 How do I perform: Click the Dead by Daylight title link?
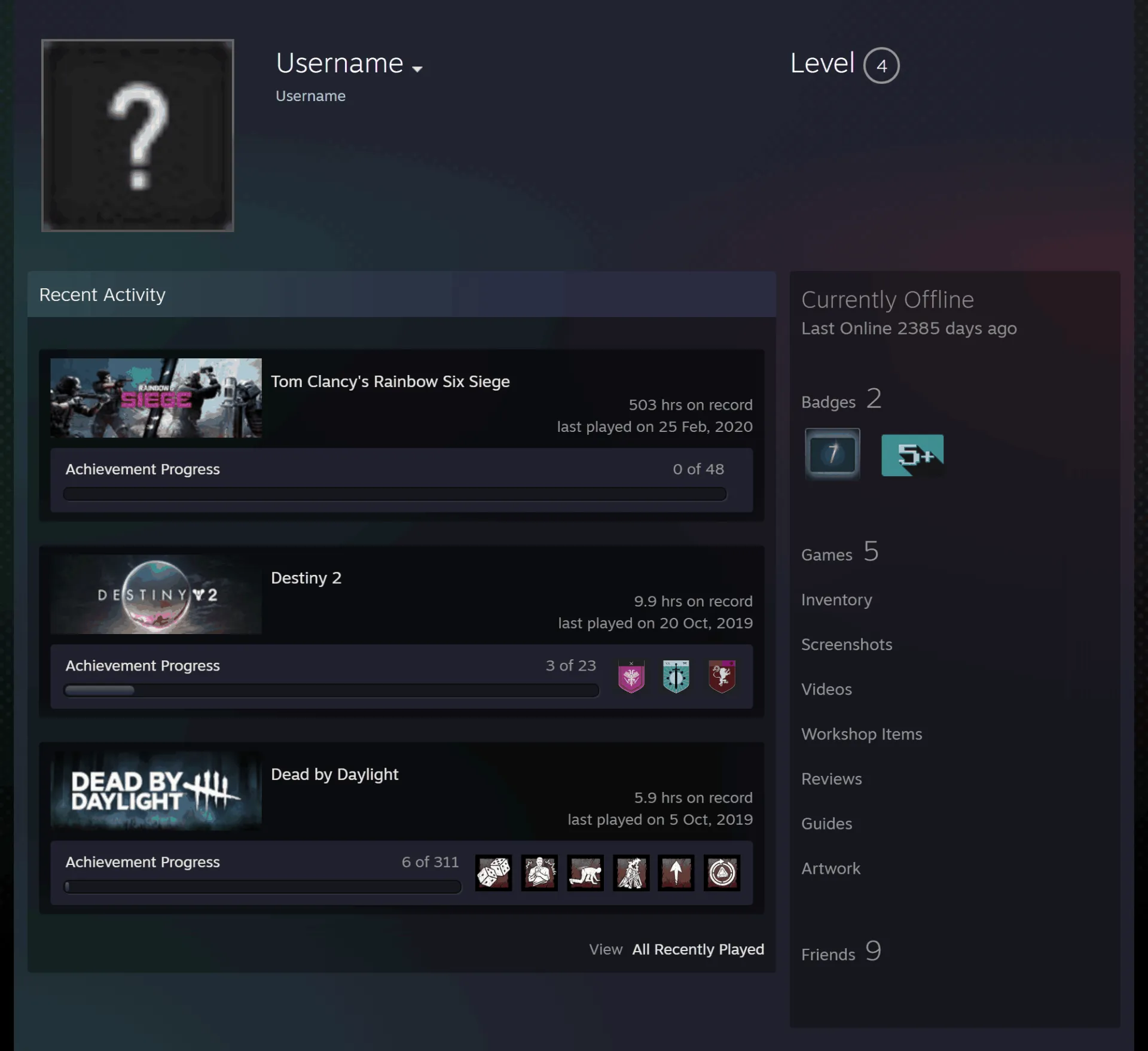(x=335, y=774)
